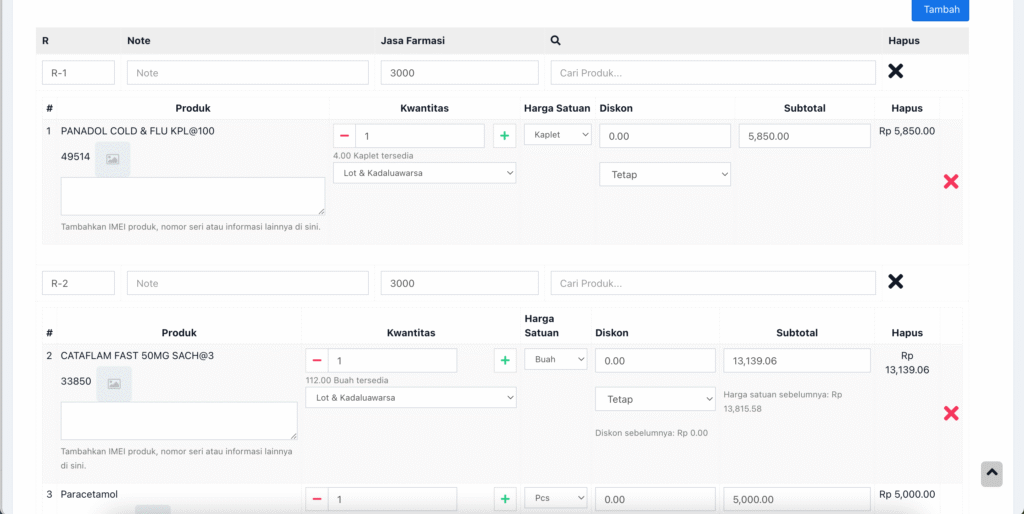The width and height of the screenshot is (1024, 514).
Task: Increase Cataflam quantity with plus button
Action: [x=505, y=360]
